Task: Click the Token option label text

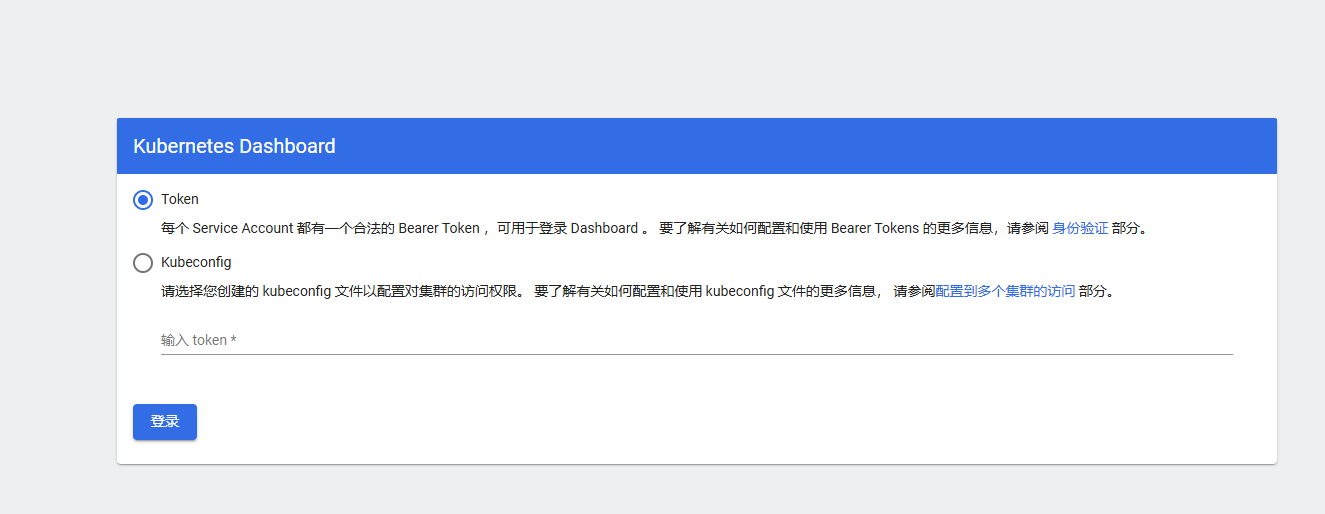Action: 180,200
